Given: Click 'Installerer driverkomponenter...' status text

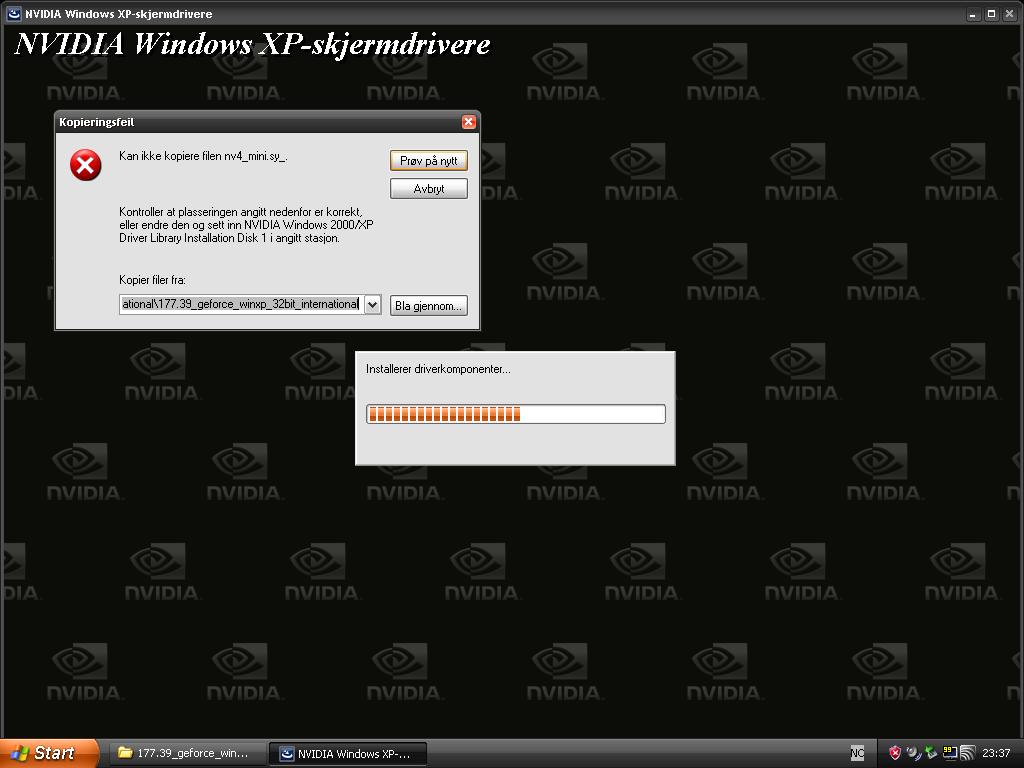Looking at the screenshot, I should point(438,369).
